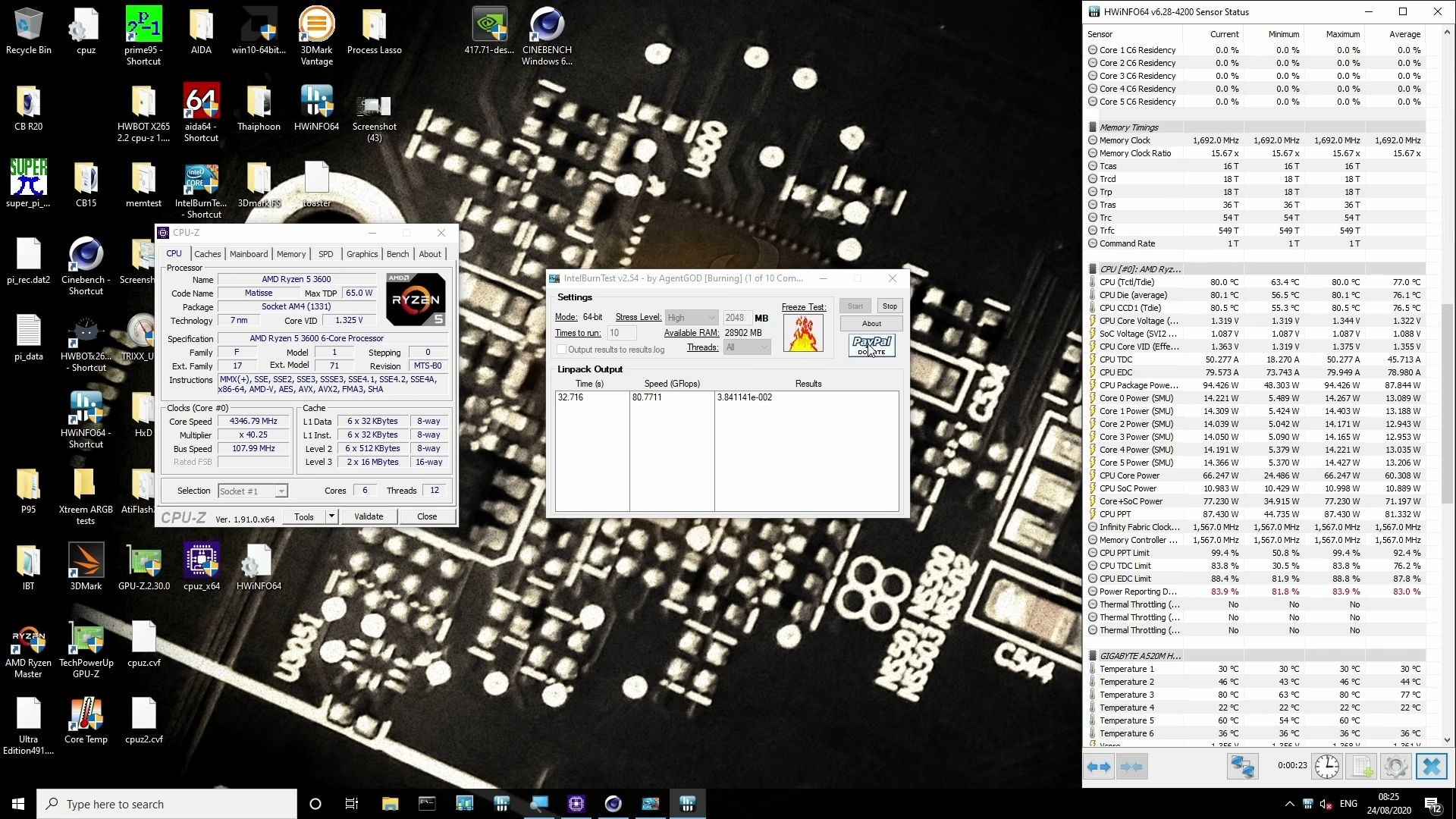Launch CINEBENCH Windows 64 desktop icon
The image size is (1456, 819).
click(547, 36)
